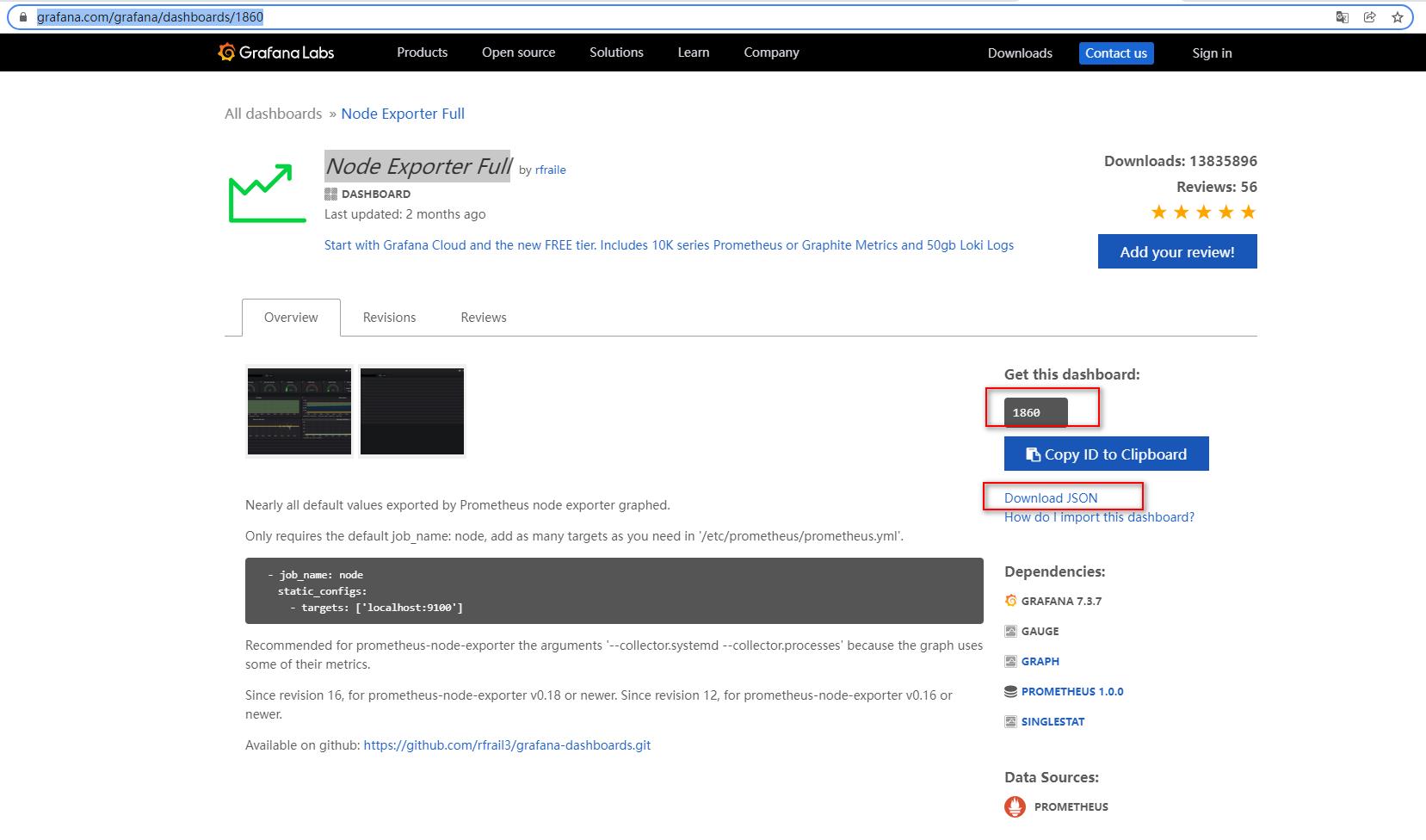Click Grafana Cloud free tier promo link
The height and width of the screenshot is (840, 1426).
pyautogui.click(x=669, y=245)
